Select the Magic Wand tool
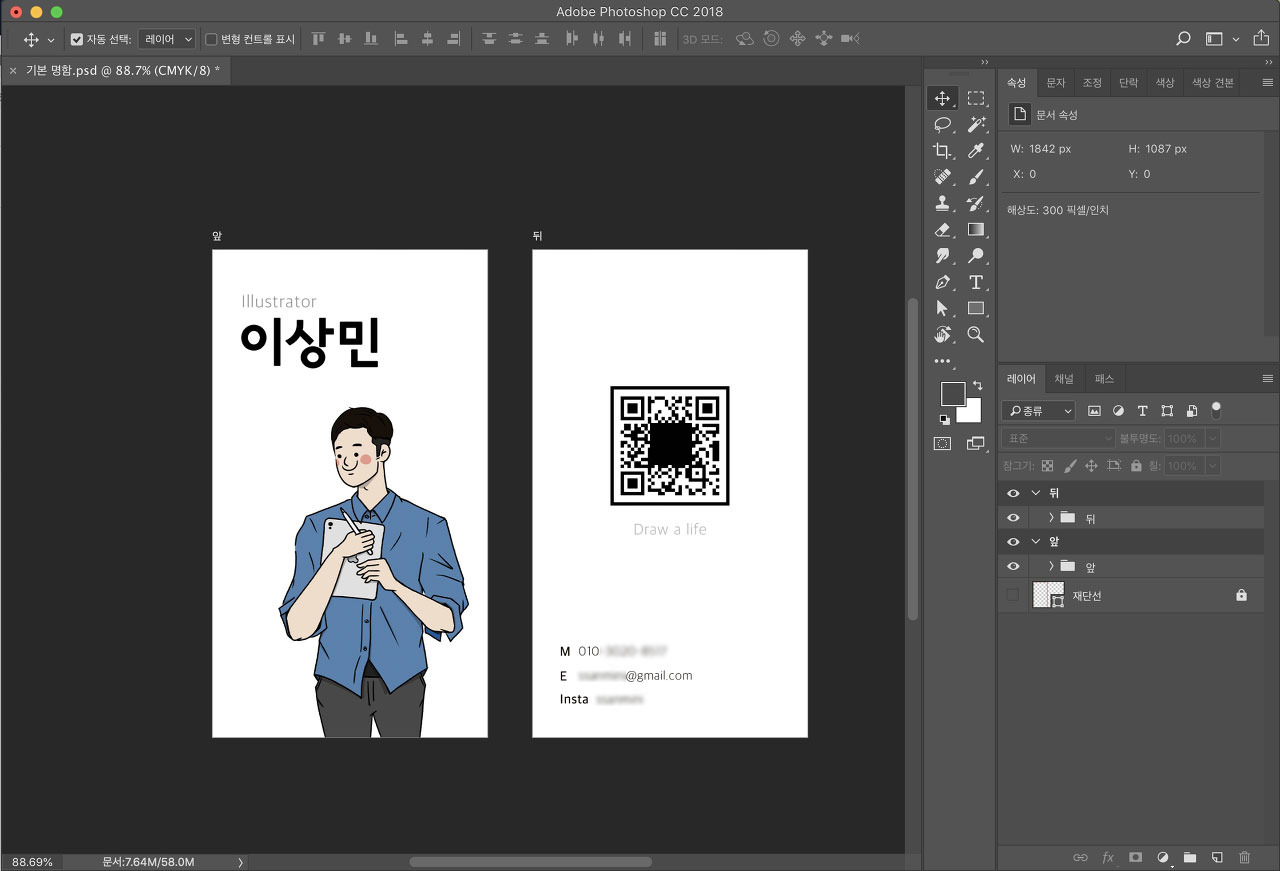The image size is (1280, 871). (976, 124)
